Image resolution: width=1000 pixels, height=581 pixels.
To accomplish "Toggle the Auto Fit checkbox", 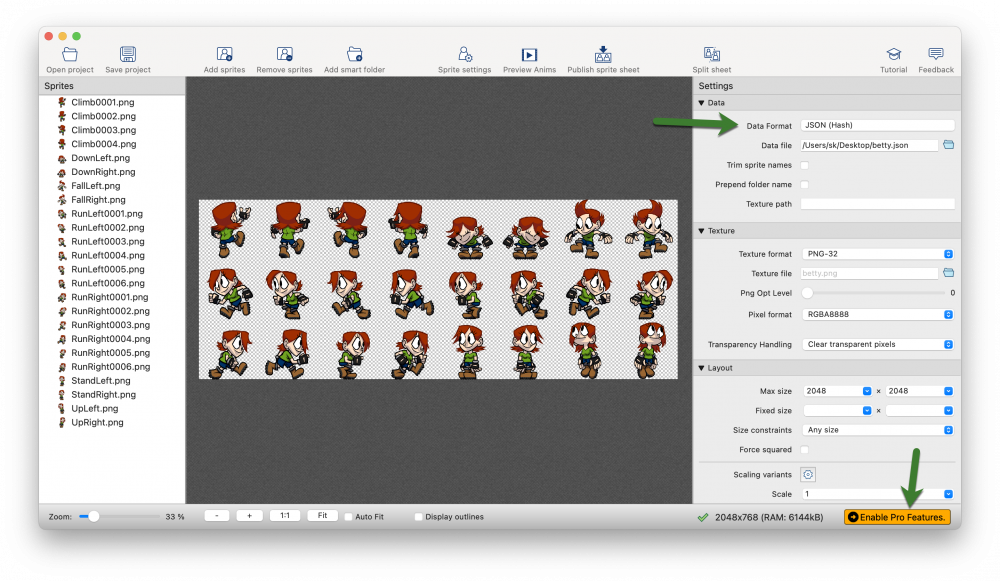I will tap(348, 517).
